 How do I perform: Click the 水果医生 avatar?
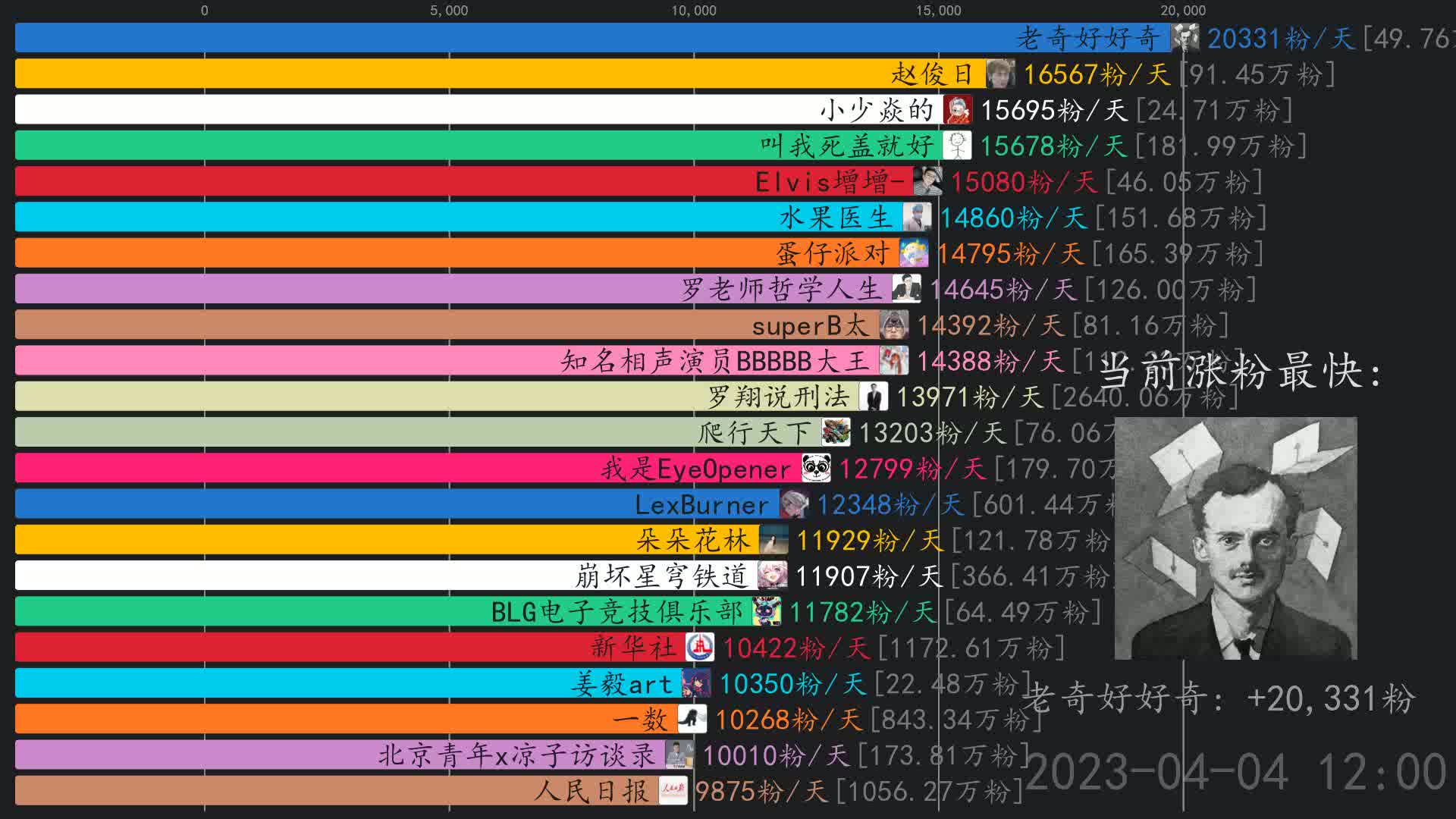coord(918,218)
